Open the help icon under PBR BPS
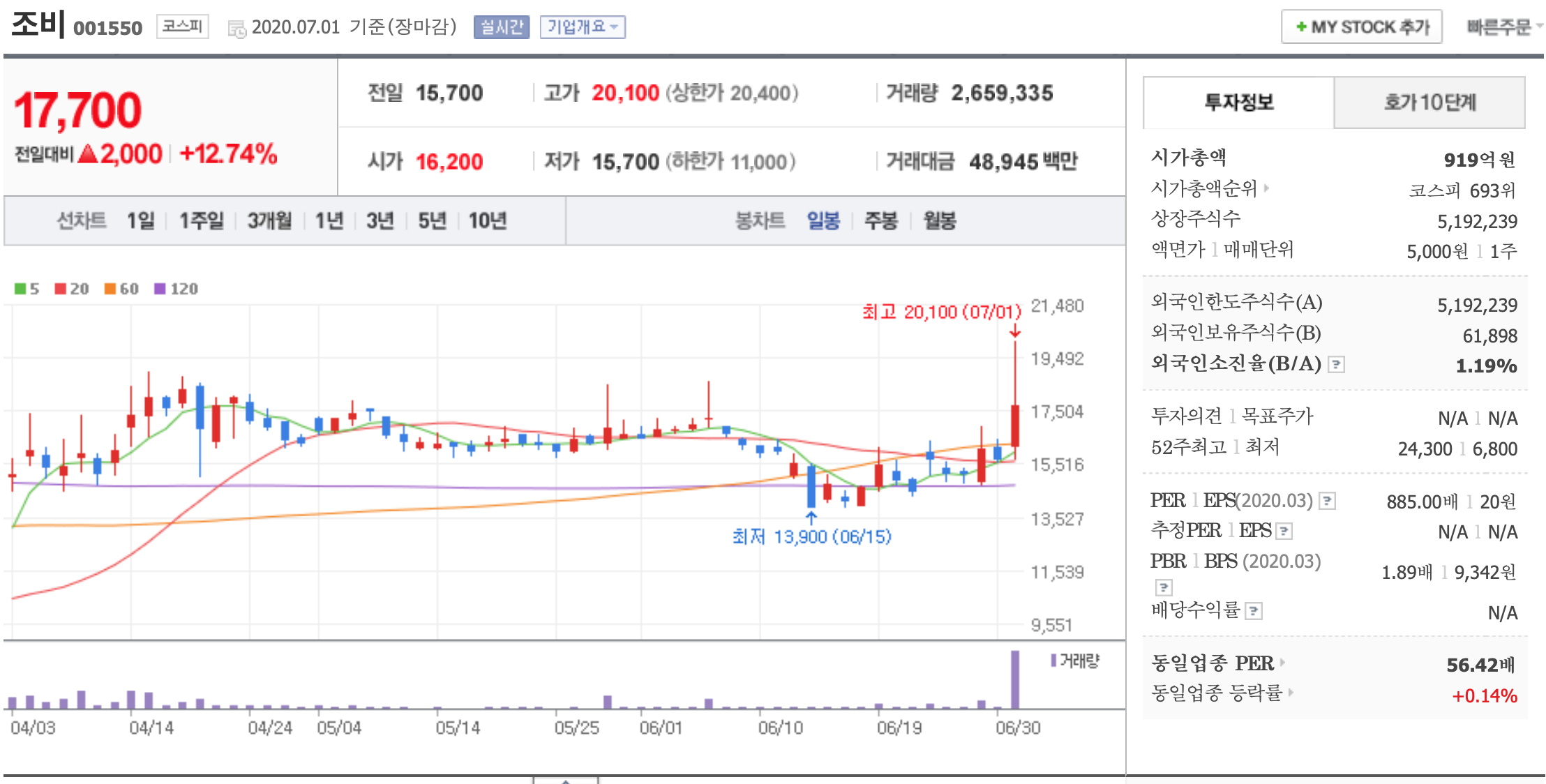Screen dimensions: 1546x784 (1164, 587)
